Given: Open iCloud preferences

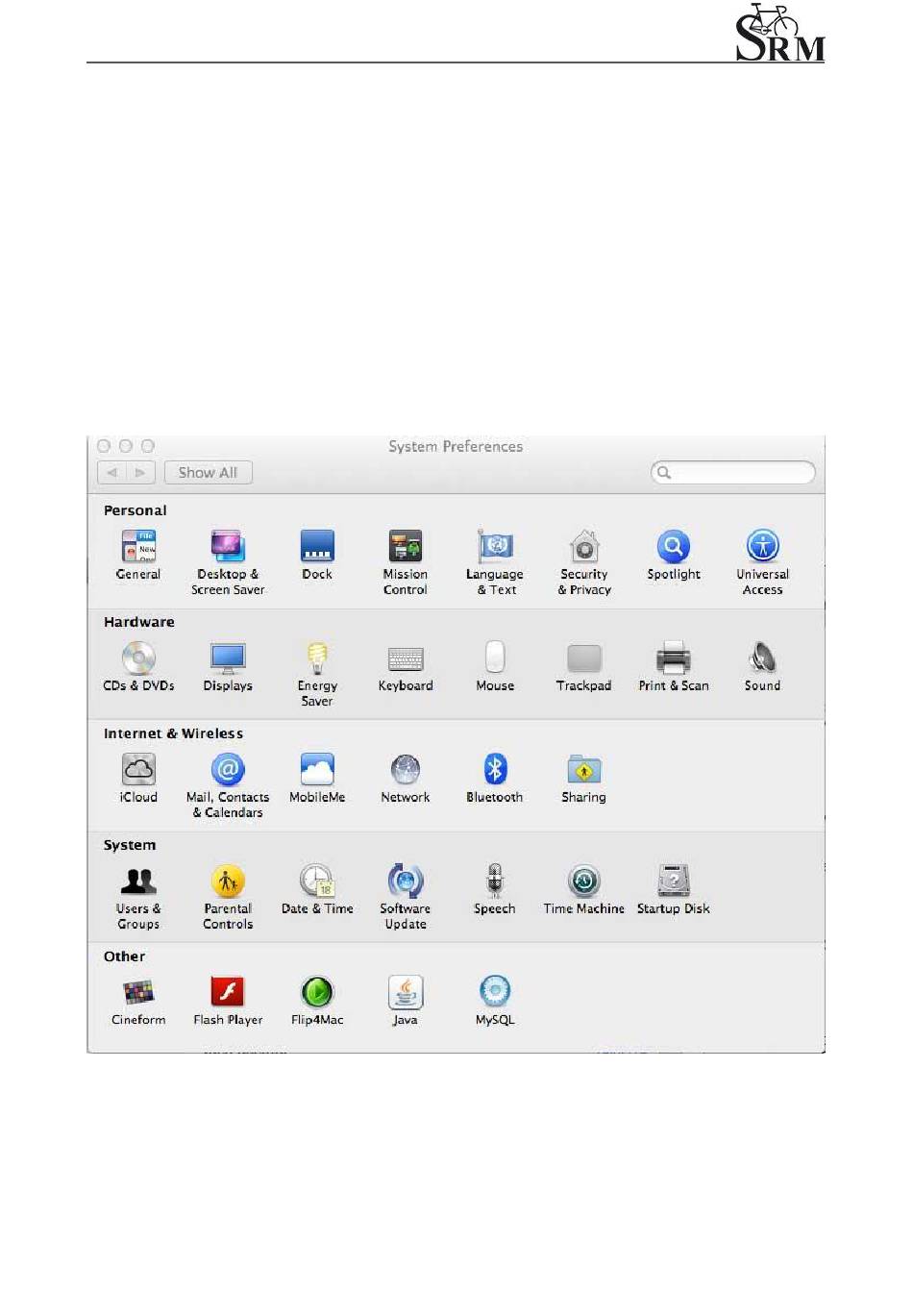Looking at the screenshot, I should (138, 778).
